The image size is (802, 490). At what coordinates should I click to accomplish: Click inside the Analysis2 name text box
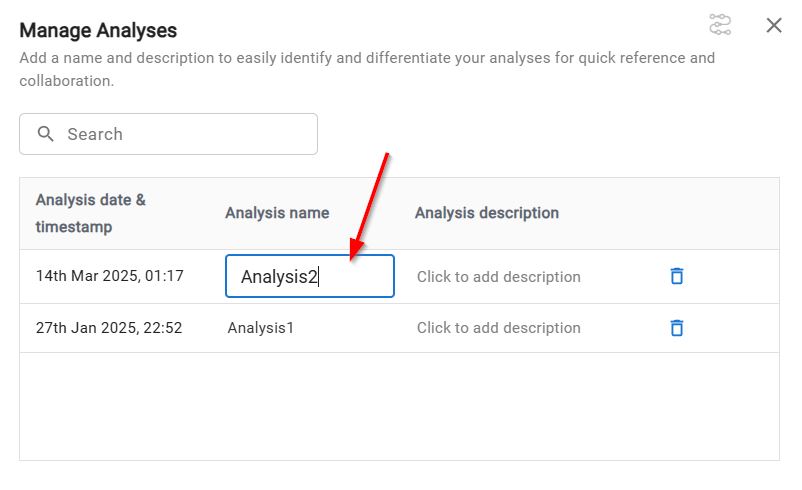309,277
